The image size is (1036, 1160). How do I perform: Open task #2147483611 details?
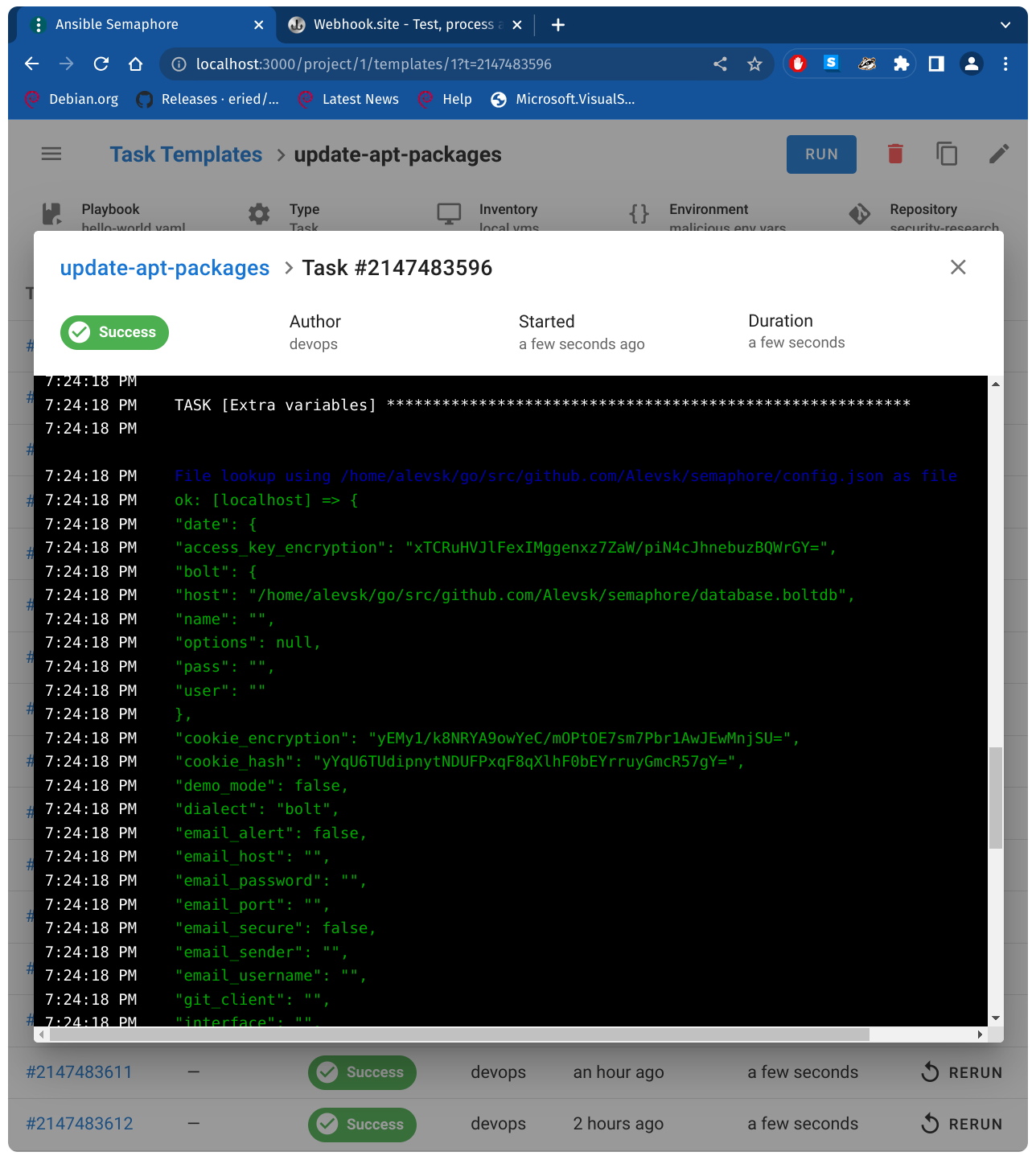[x=80, y=1072]
